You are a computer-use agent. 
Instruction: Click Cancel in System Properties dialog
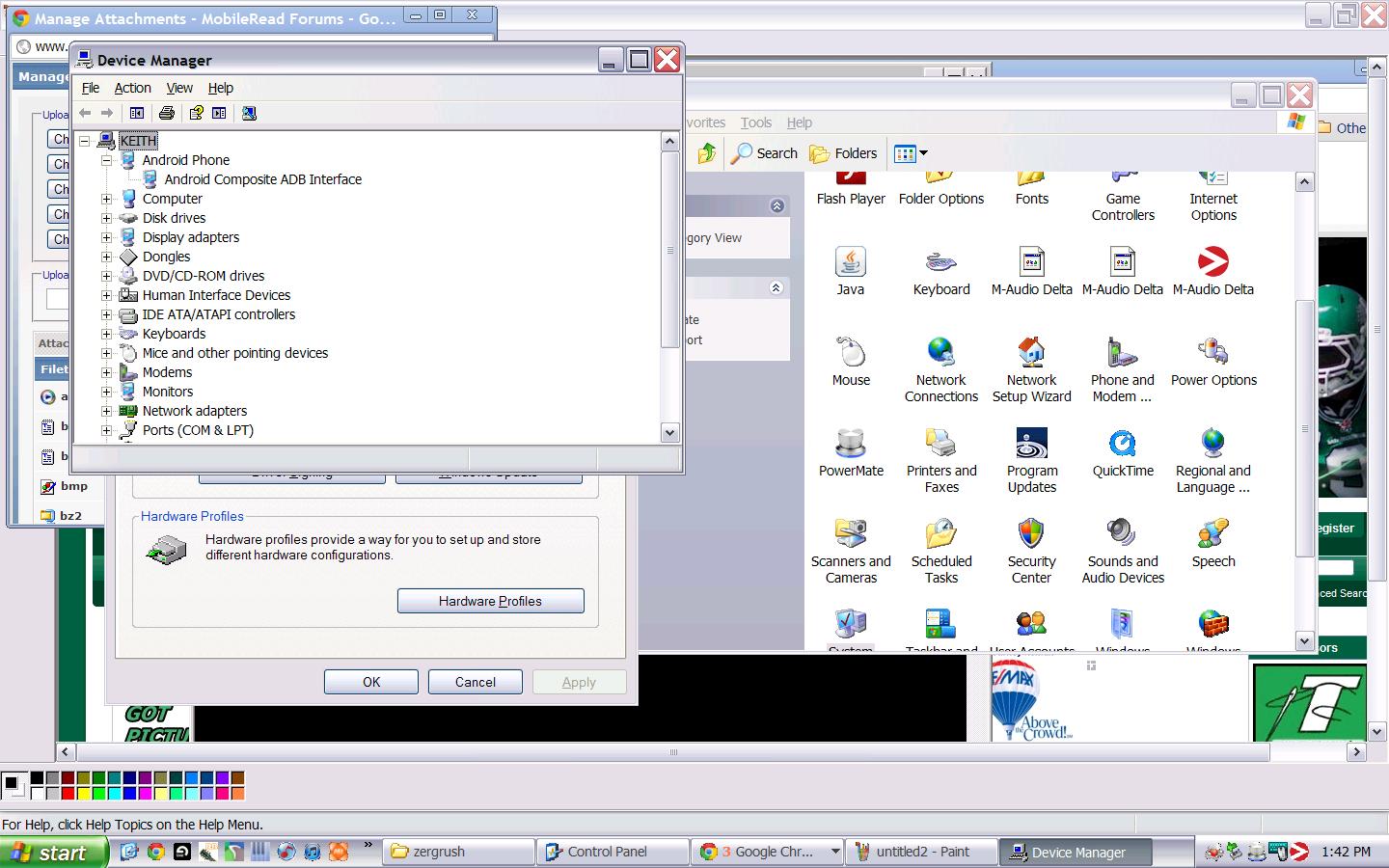[476, 682]
